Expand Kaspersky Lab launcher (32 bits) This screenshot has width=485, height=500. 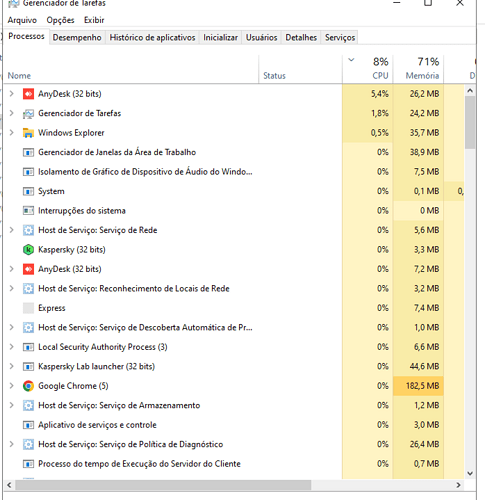[12, 366]
